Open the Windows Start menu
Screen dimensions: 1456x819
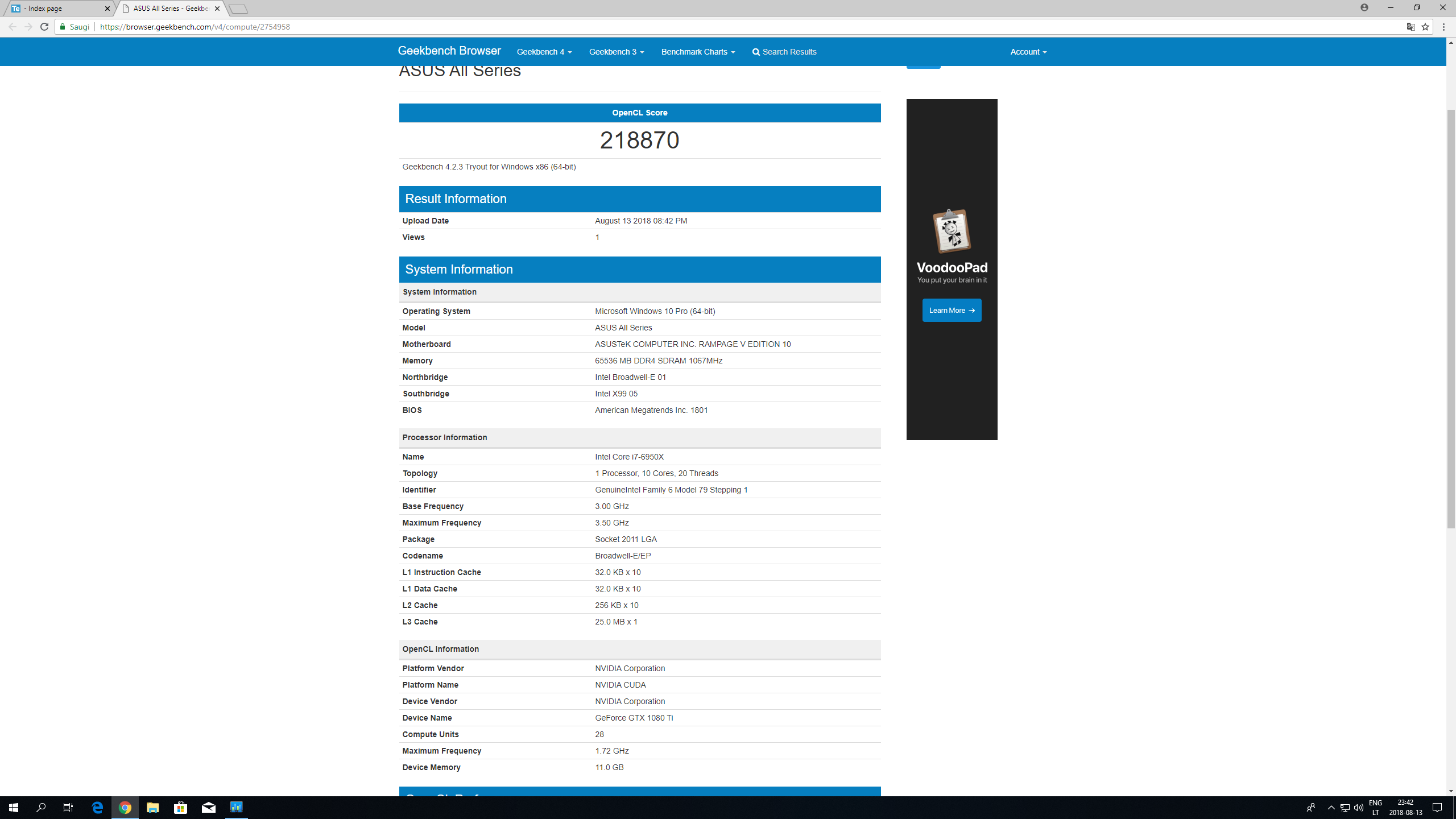[14, 807]
